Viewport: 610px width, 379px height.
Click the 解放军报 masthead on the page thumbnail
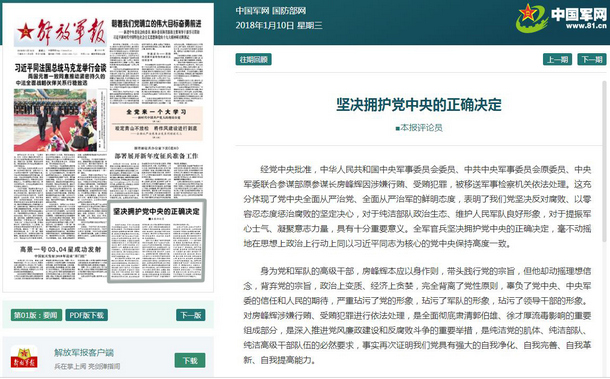tap(61, 32)
